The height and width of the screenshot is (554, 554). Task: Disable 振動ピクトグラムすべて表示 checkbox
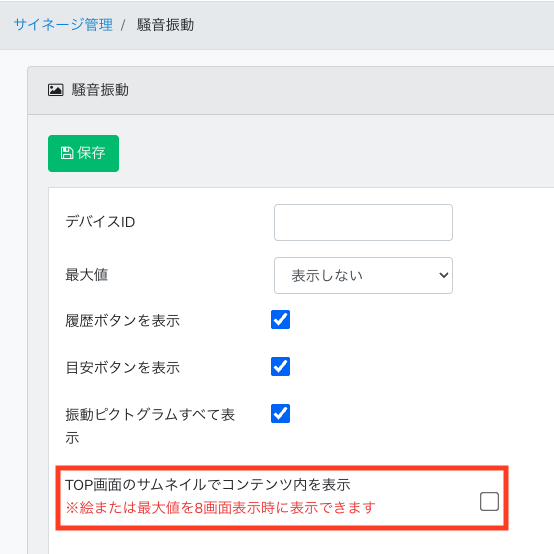[281, 413]
